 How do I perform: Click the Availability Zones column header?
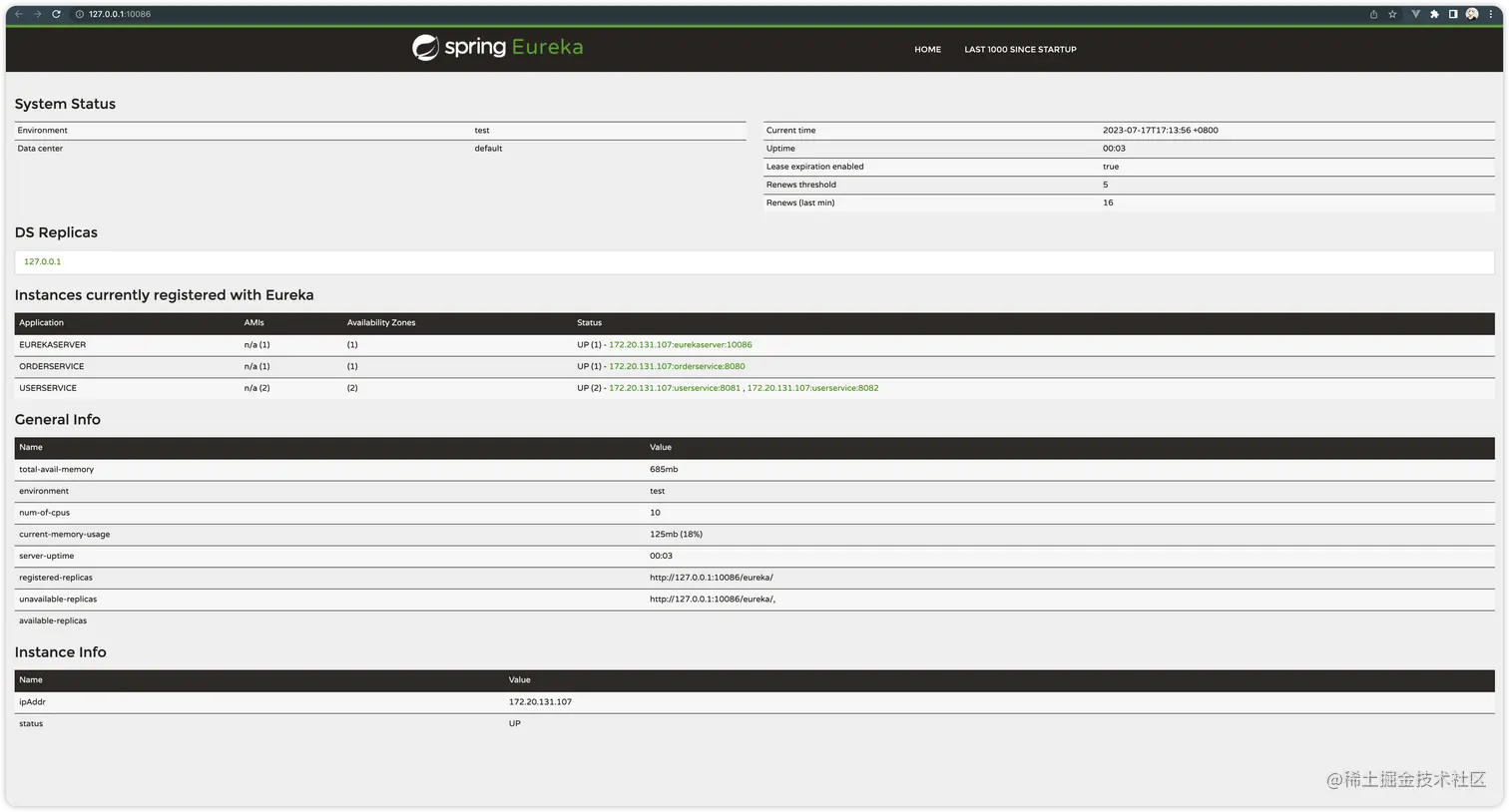click(x=381, y=322)
